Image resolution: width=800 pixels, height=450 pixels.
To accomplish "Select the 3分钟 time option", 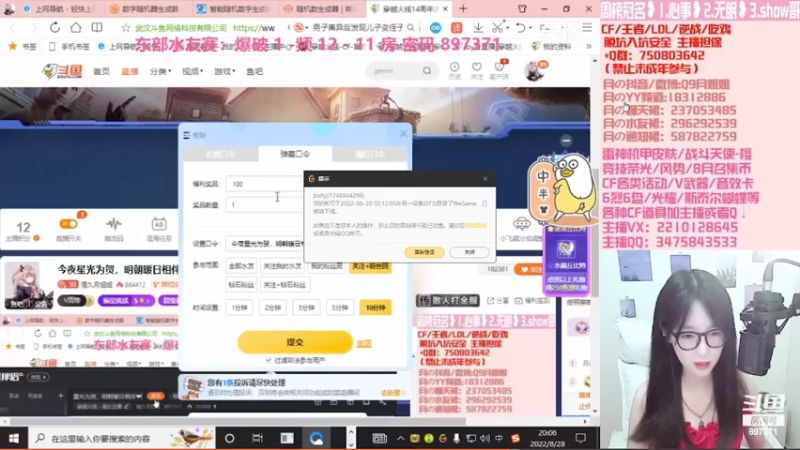I will click(306, 308).
